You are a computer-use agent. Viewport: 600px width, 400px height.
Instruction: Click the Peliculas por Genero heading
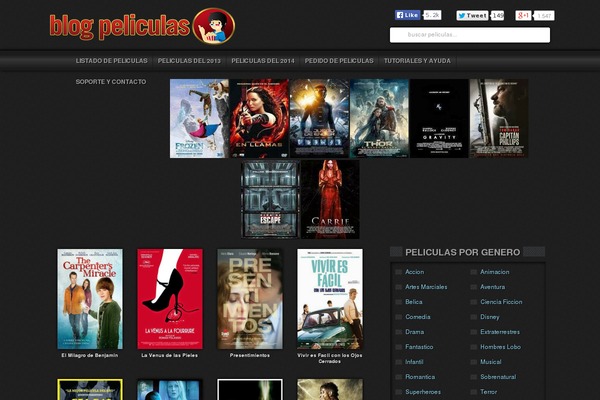pos(463,252)
